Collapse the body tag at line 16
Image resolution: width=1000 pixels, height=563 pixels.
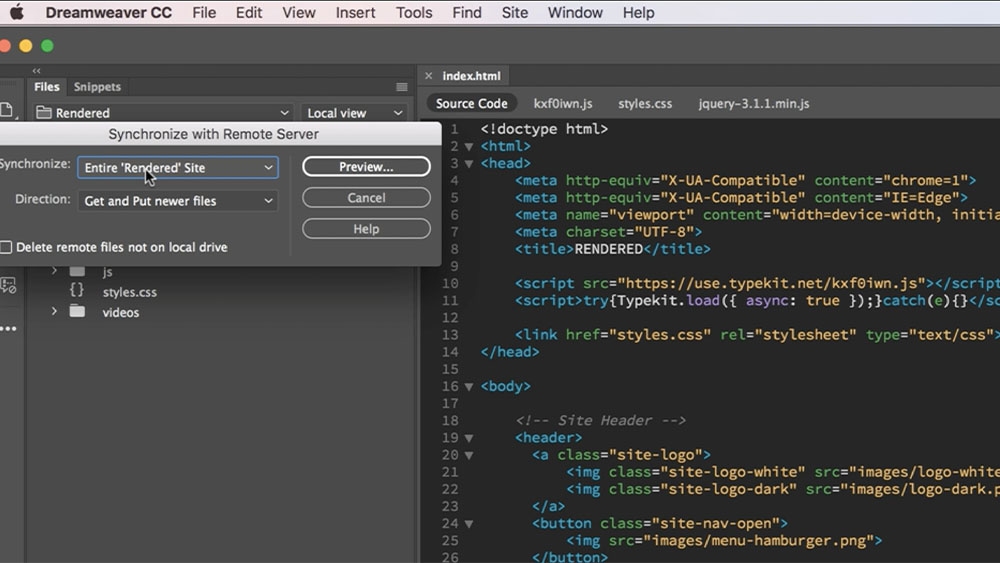tap(469, 387)
